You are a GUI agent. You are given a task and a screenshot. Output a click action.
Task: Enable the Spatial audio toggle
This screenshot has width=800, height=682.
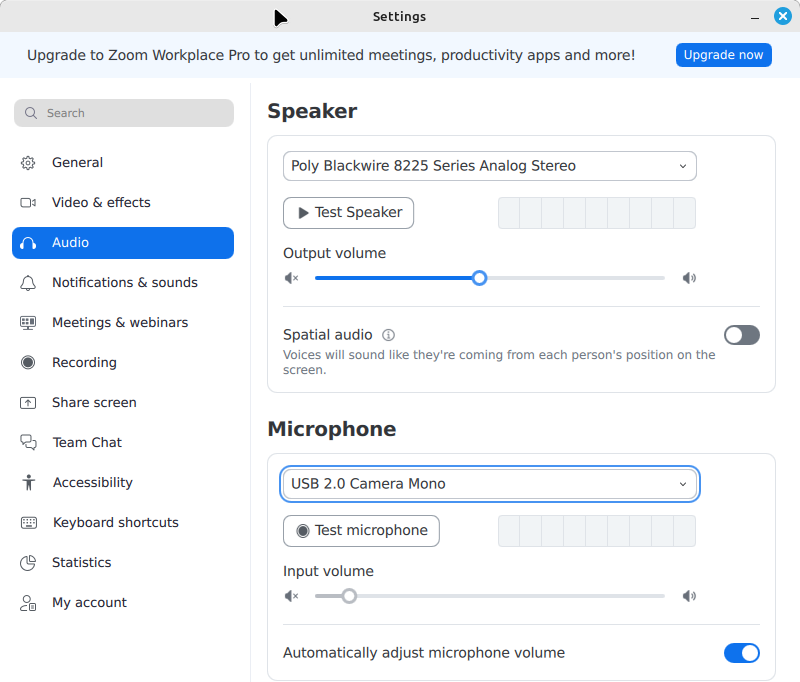click(741, 335)
